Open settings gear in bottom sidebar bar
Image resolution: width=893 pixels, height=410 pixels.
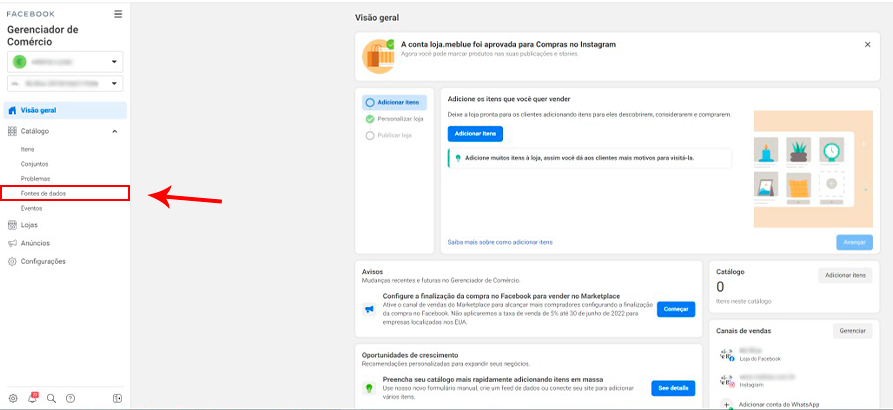(x=13, y=398)
